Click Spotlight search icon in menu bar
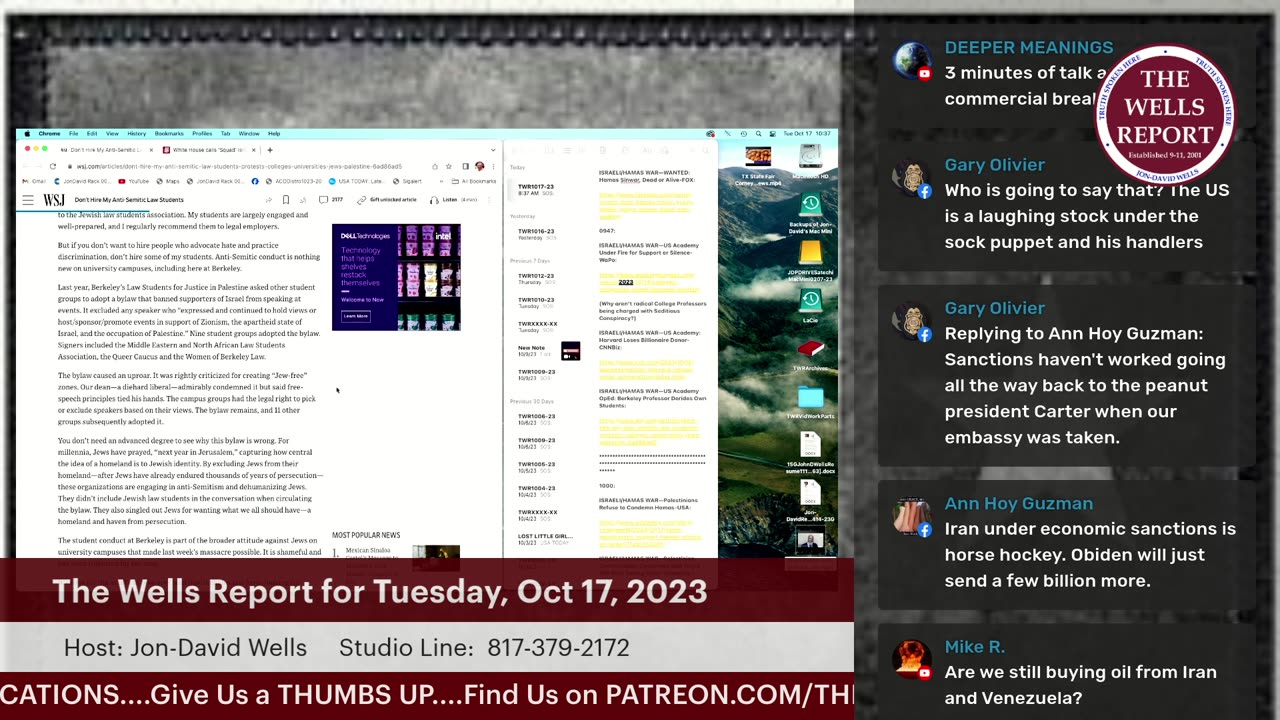1280x720 pixels. pos(758,133)
